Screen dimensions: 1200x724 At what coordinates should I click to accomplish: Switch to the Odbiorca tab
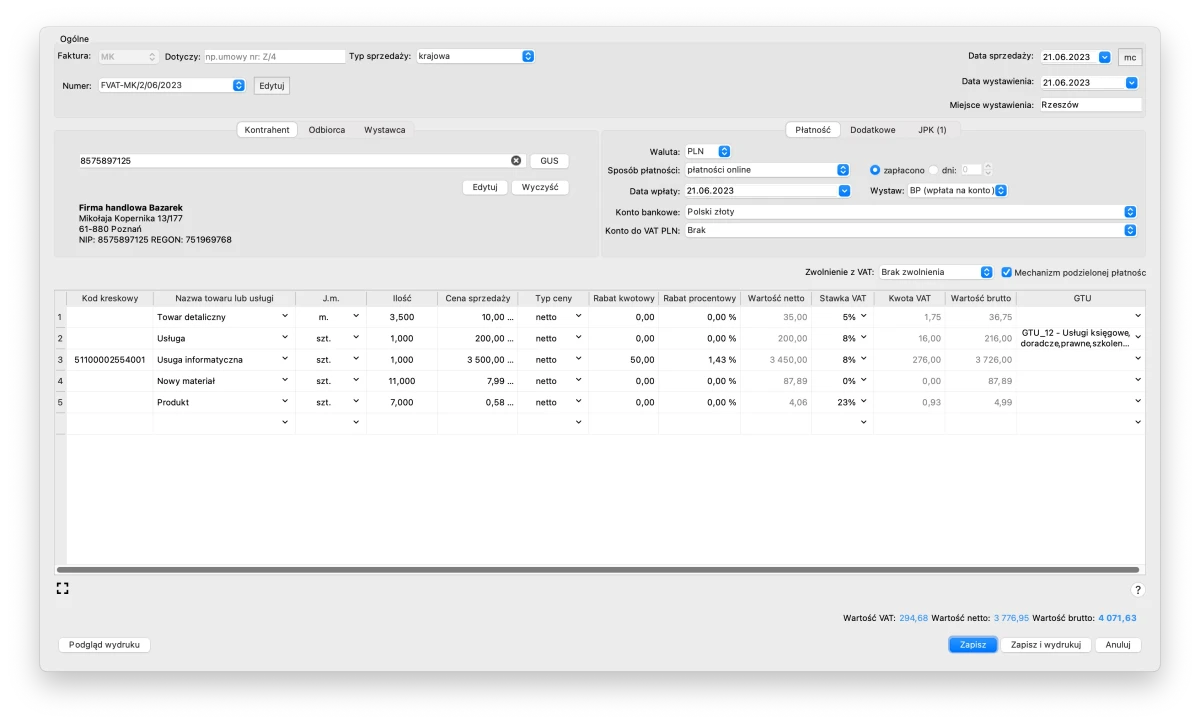[327, 130]
